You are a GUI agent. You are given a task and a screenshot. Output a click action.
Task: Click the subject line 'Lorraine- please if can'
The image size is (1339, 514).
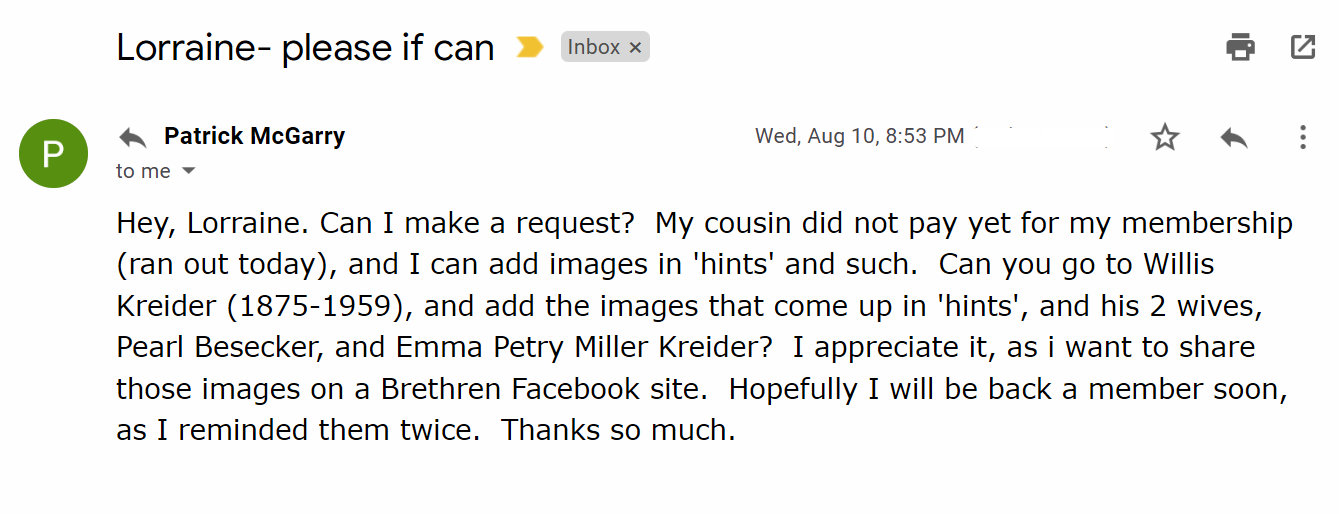click(x=305, y=48)
